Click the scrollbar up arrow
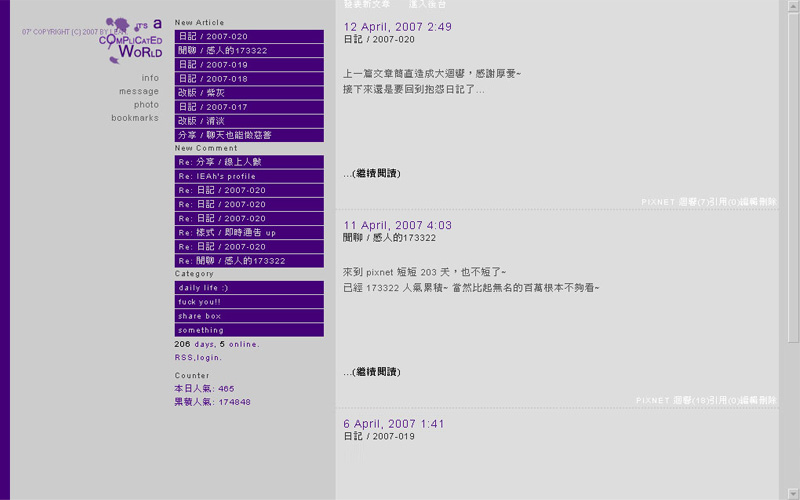The height and width of the screenshot is (500, 800). coord(794,6)
